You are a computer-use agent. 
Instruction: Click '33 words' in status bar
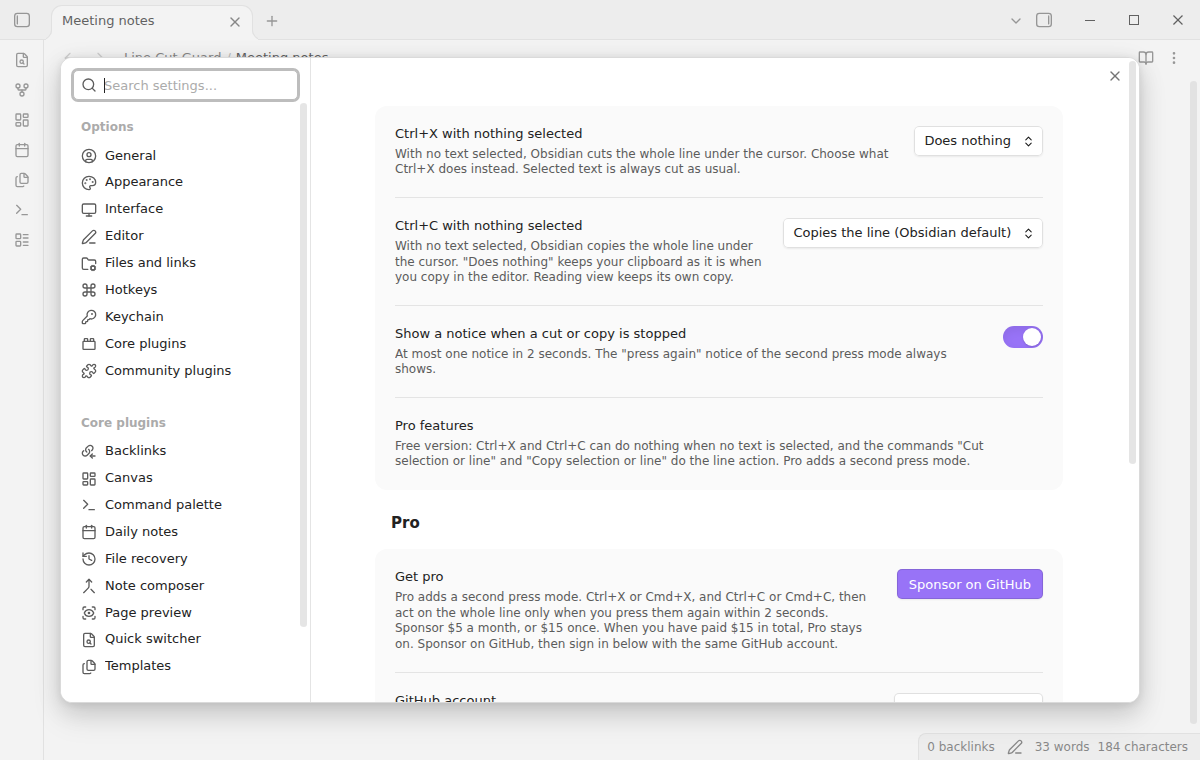coord(1062,747)
